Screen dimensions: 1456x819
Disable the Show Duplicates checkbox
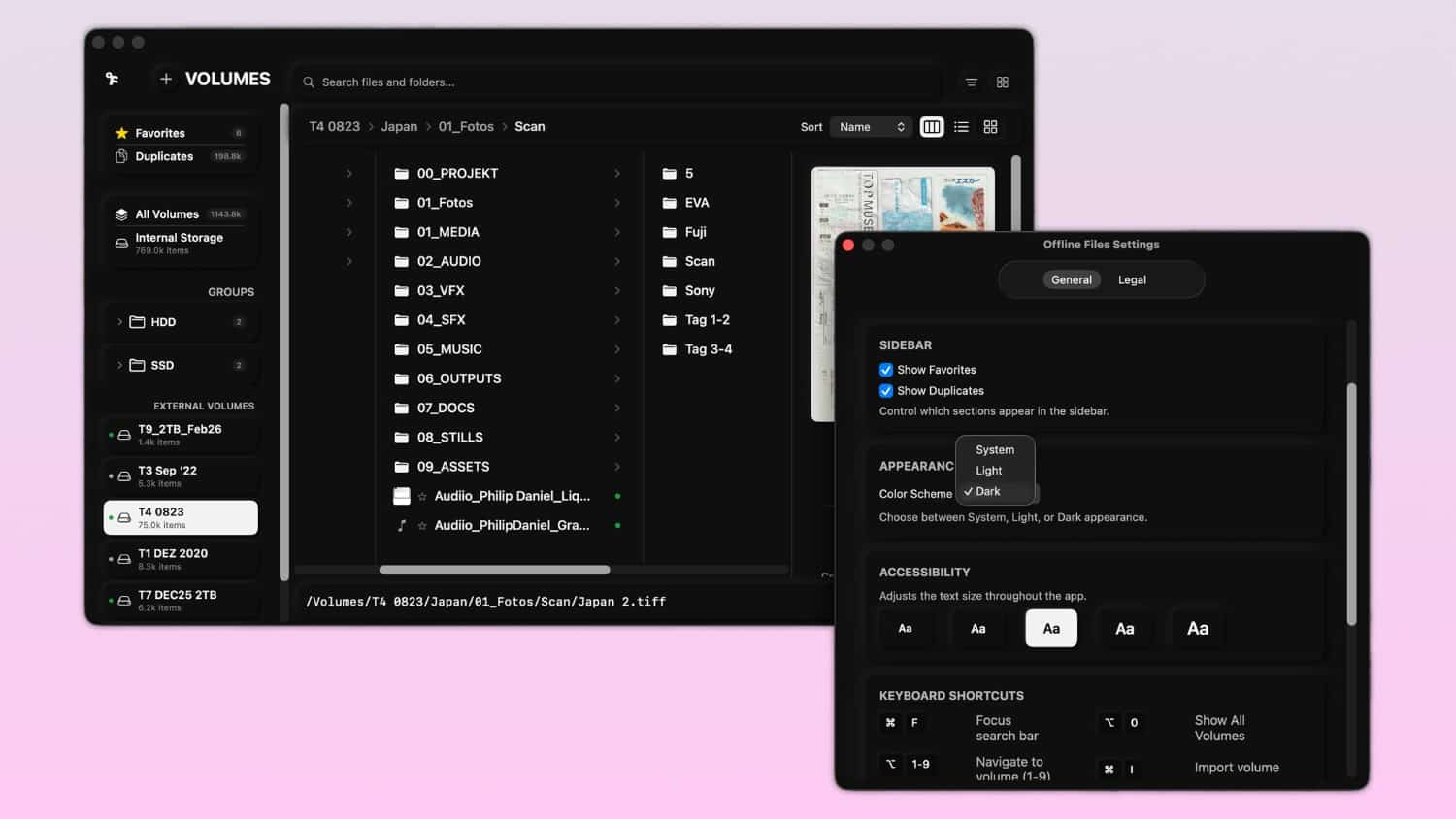(886, 391)
